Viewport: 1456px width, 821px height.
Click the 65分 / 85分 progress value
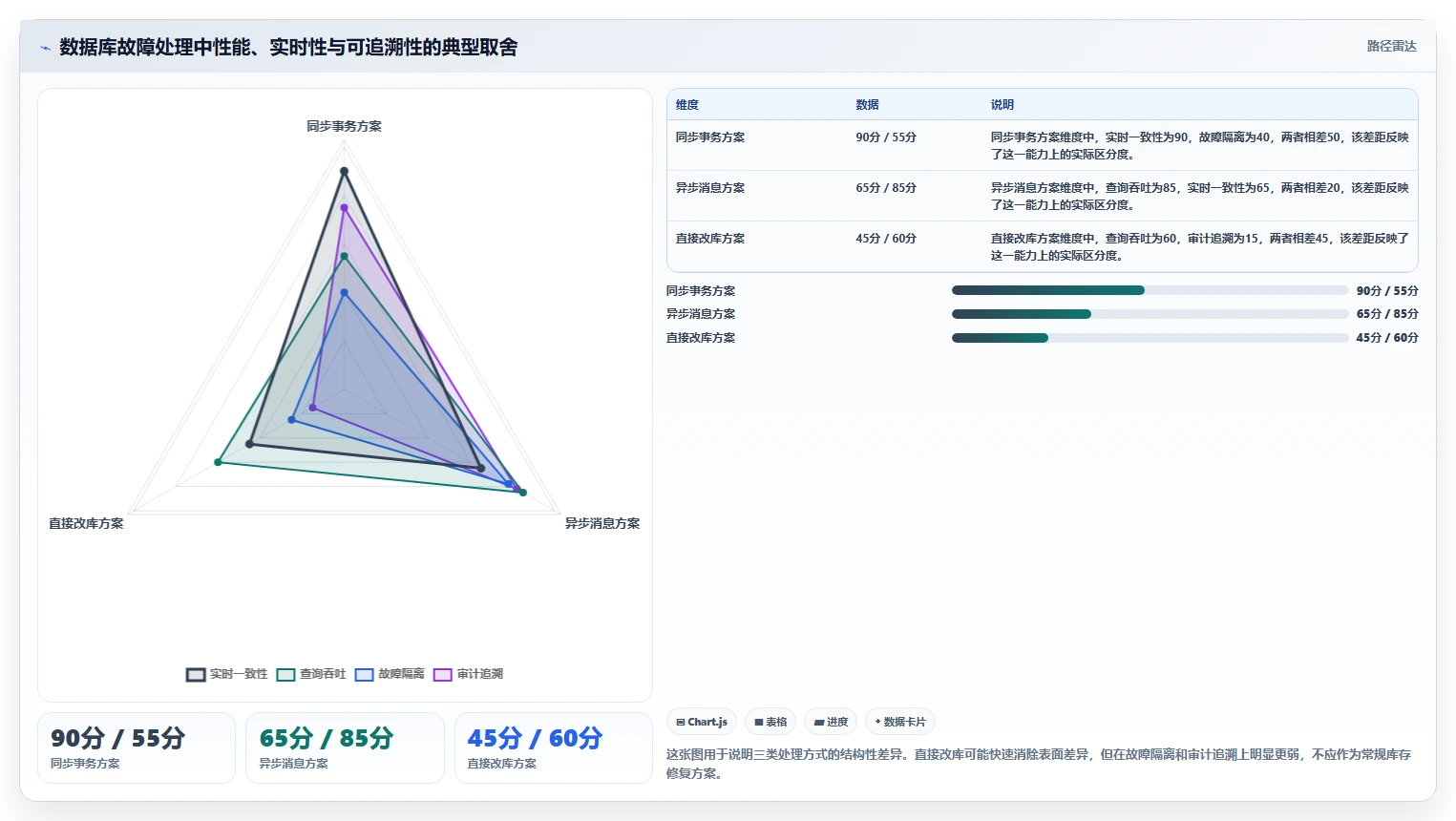1387,314
